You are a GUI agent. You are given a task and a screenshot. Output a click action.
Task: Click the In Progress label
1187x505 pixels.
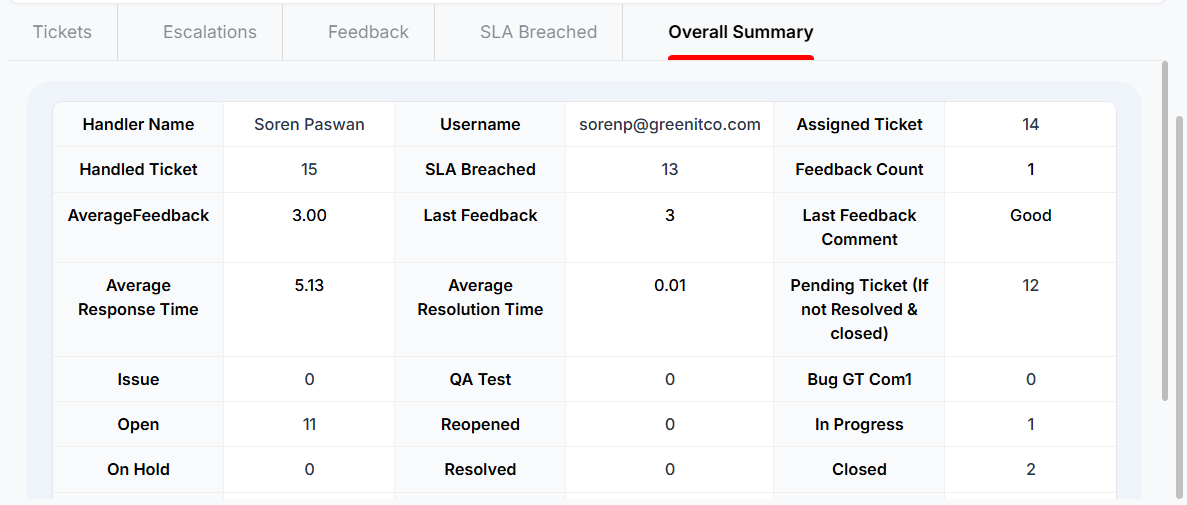pos(859,425)
